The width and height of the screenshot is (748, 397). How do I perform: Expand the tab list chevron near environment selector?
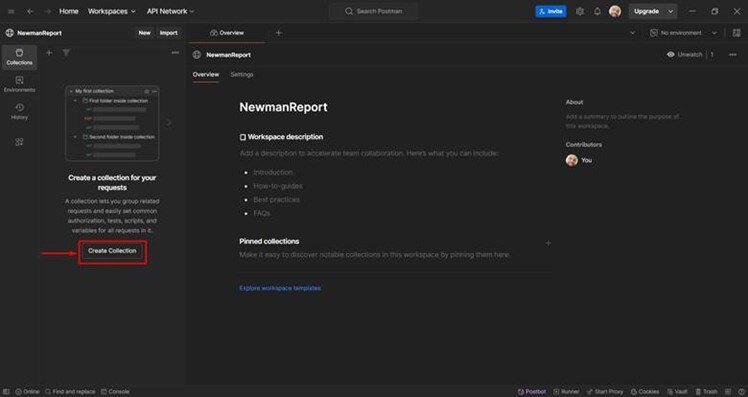coord(633,33)
